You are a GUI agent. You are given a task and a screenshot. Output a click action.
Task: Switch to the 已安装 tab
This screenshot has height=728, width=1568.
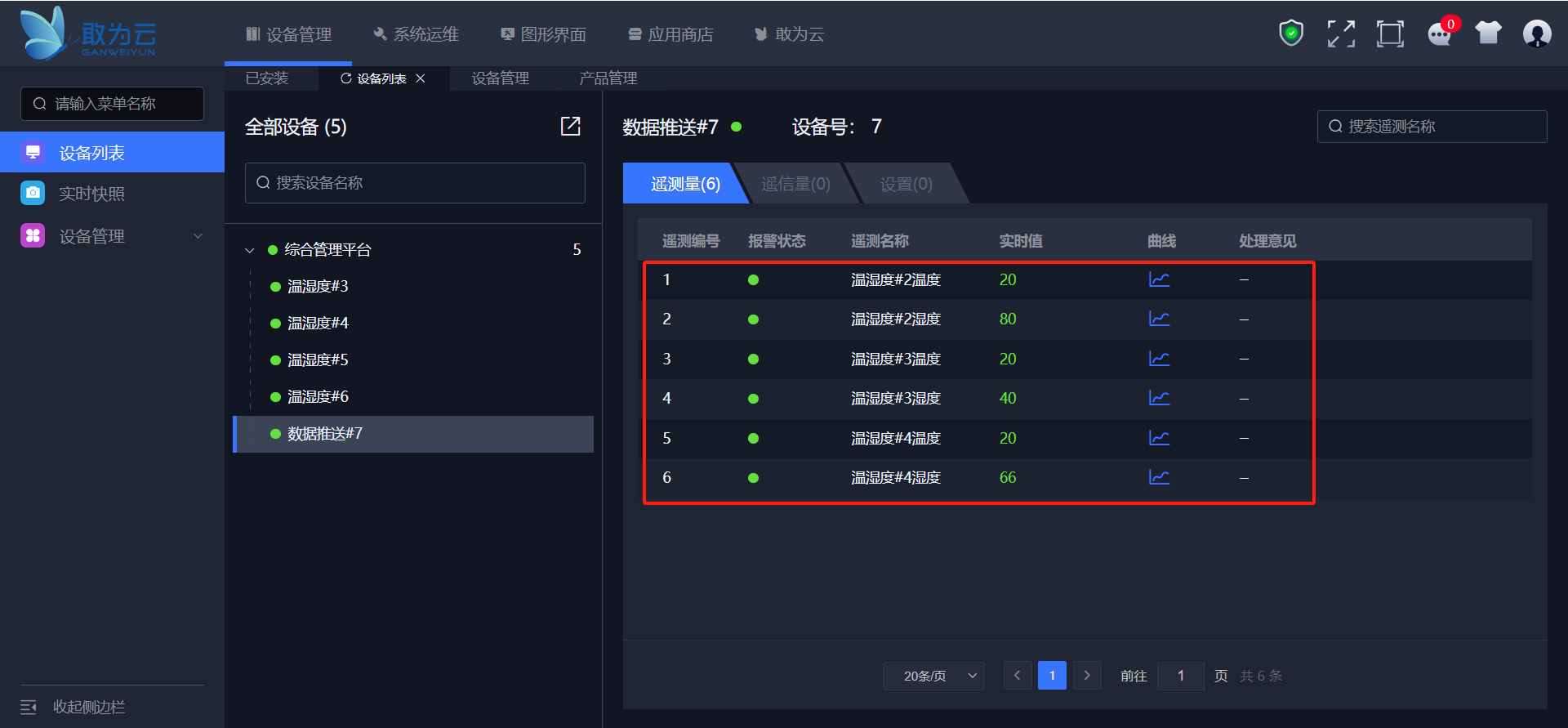pos(267,78)
